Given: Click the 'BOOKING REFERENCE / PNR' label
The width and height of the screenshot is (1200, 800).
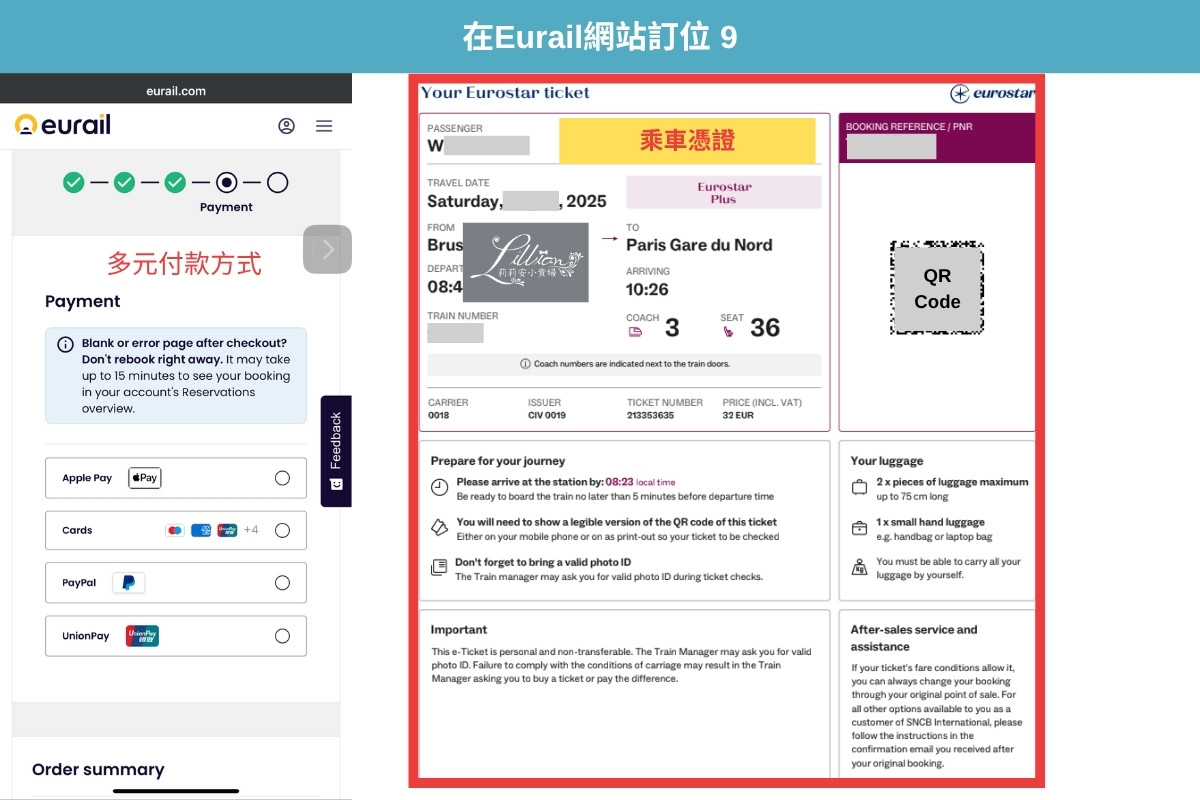Looking at the screenshot, I should tap(909, 127).
